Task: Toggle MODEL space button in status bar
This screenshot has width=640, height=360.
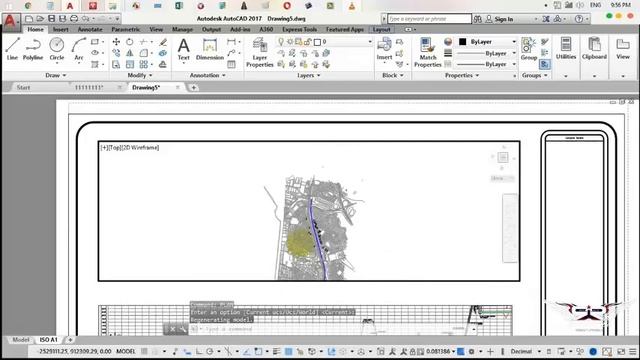Action: [x=126, y=351]
